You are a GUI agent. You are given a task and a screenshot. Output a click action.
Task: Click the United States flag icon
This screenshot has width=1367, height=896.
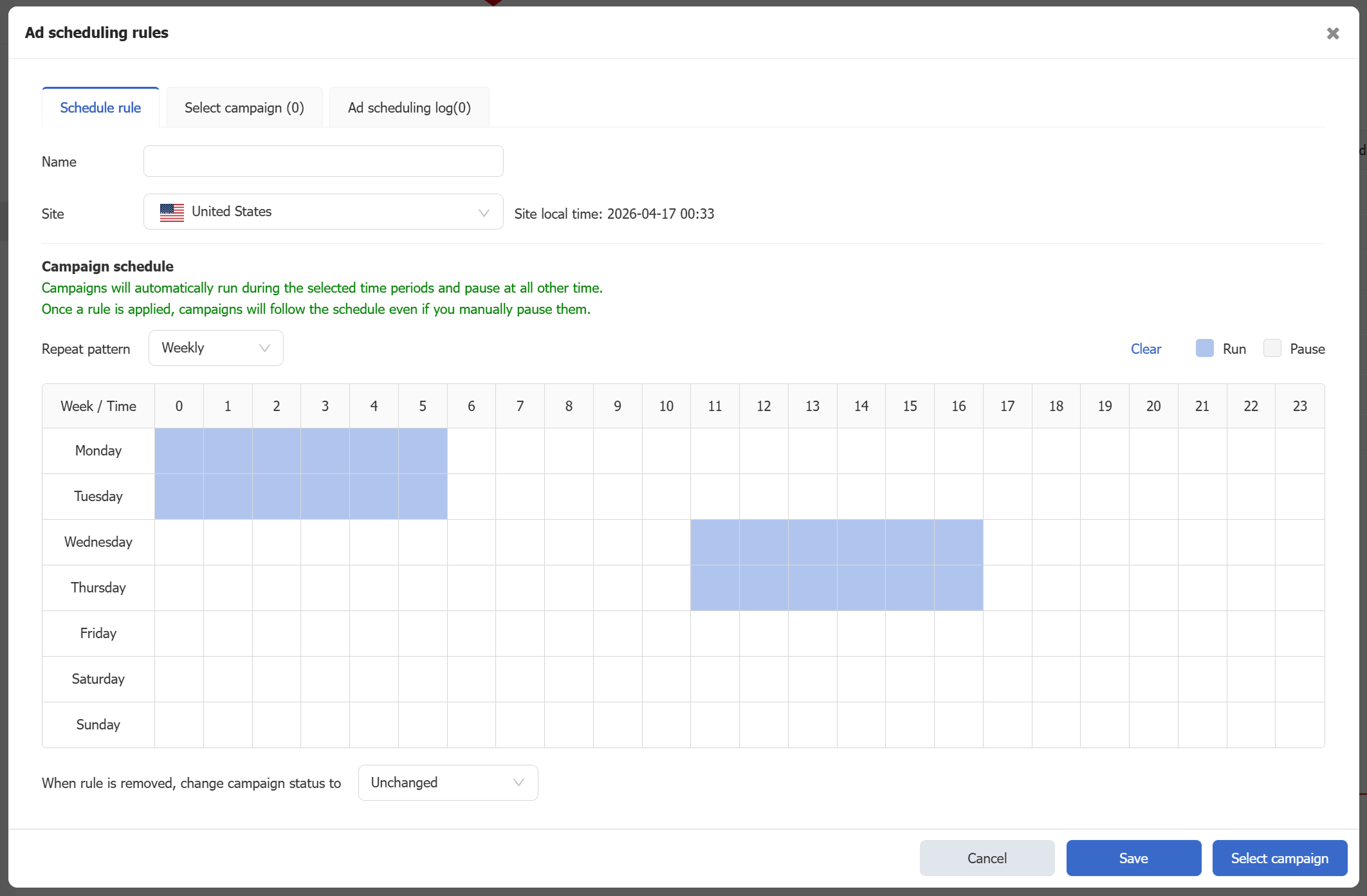[172, 212]
